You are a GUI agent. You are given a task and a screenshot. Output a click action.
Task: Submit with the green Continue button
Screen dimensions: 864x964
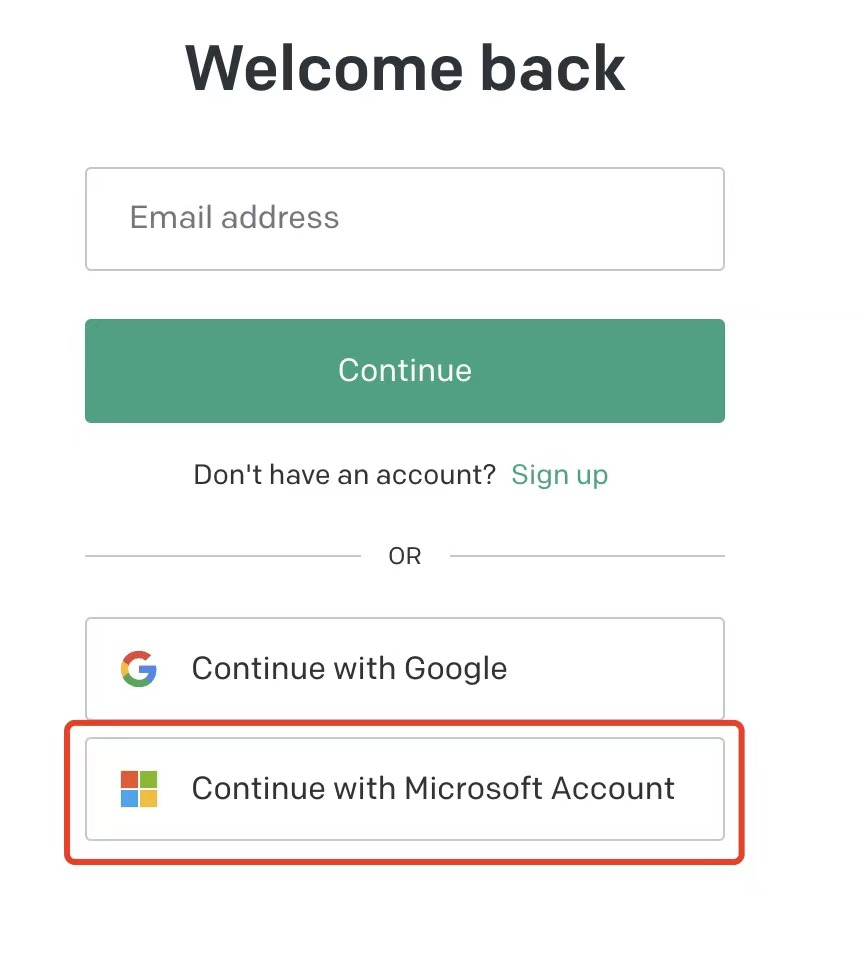click(405, 371)
